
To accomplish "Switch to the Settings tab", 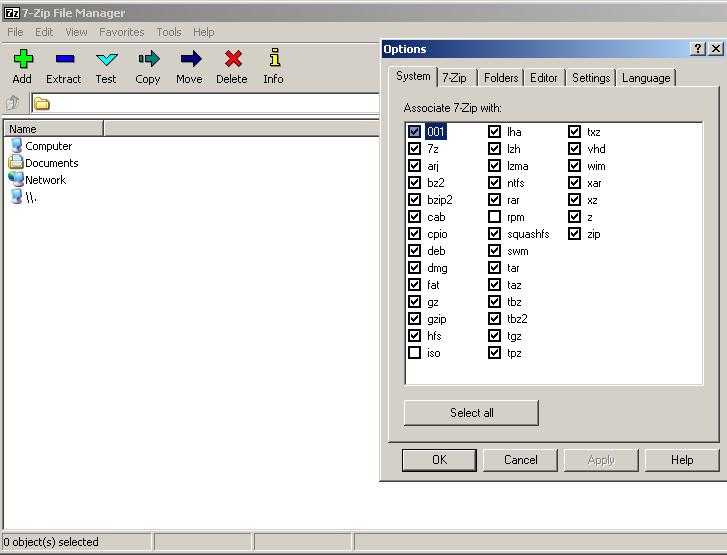I will point(591,77).
